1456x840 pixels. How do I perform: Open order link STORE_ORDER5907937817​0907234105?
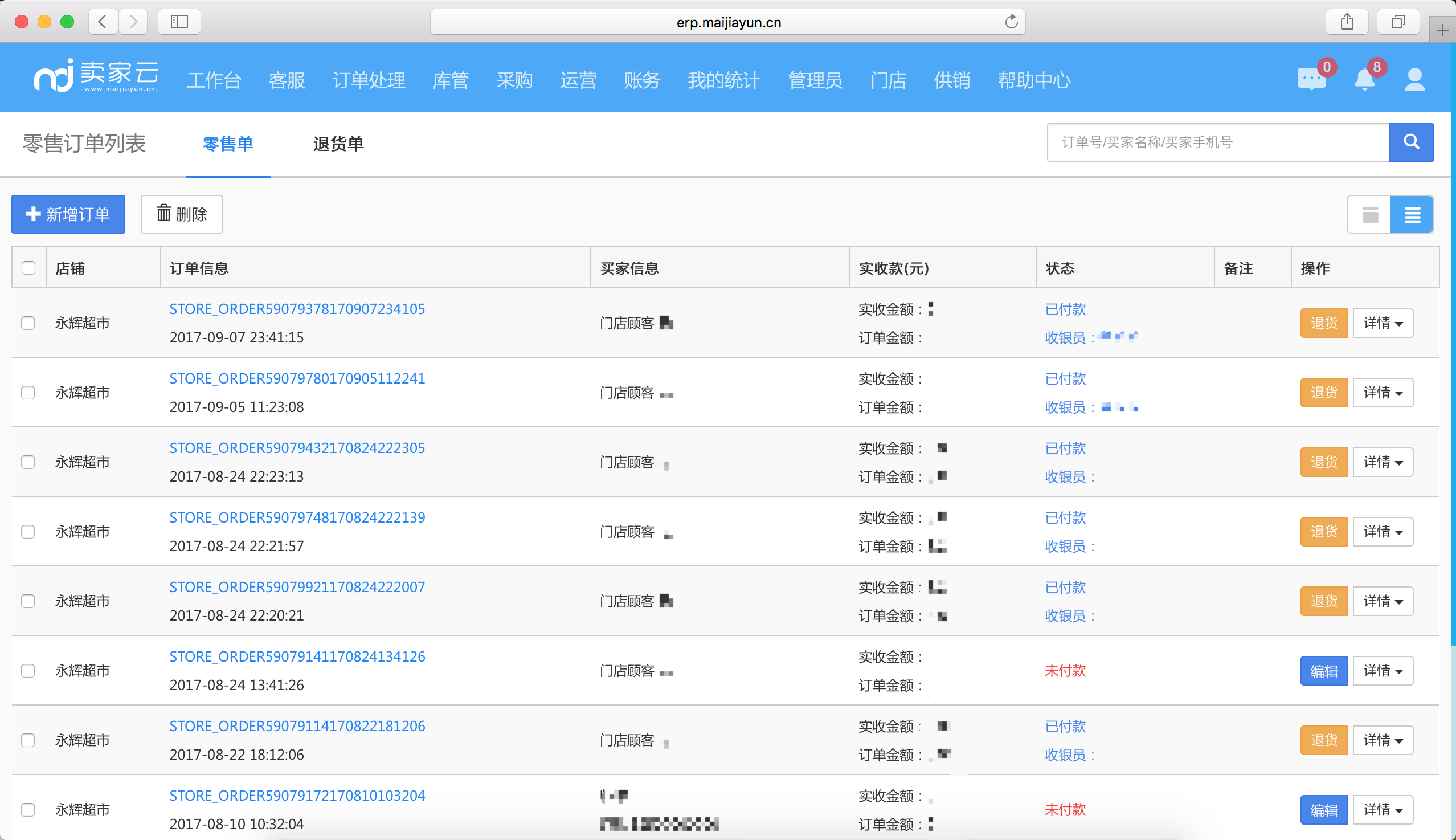[x=297, y=309]
